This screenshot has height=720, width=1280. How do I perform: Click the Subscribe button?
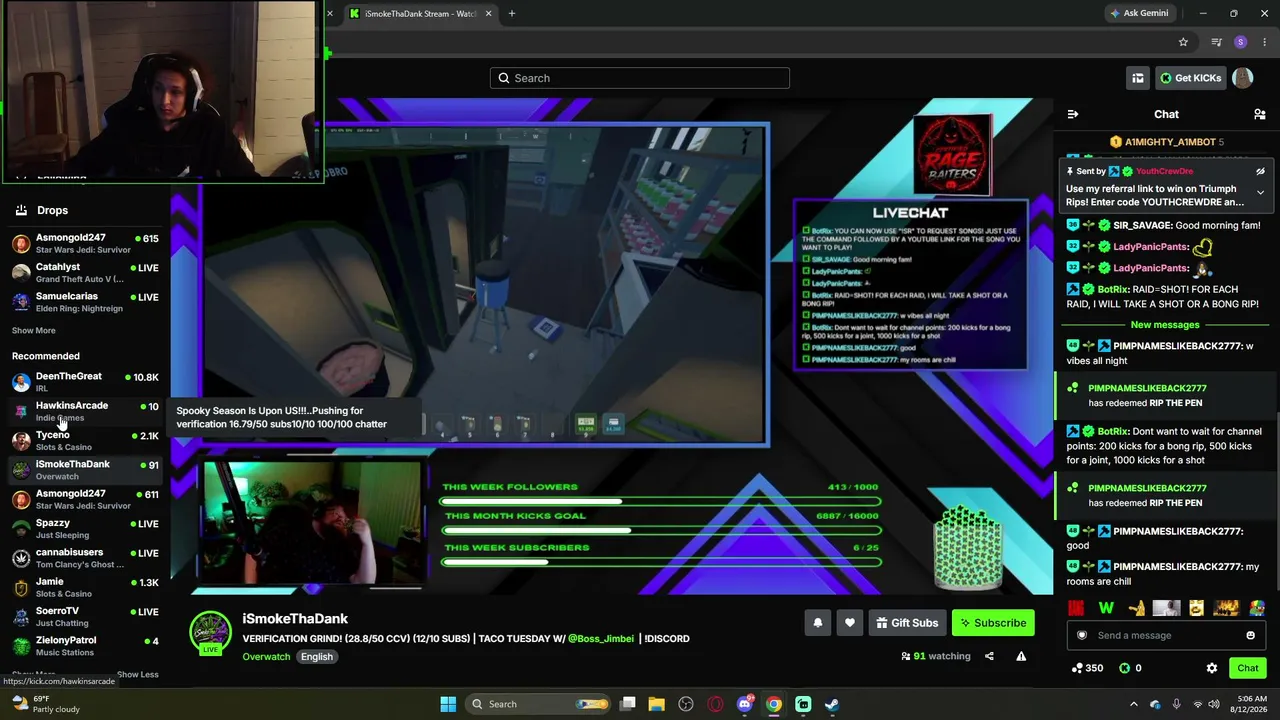pyautogui.click(x=993, y=623)
